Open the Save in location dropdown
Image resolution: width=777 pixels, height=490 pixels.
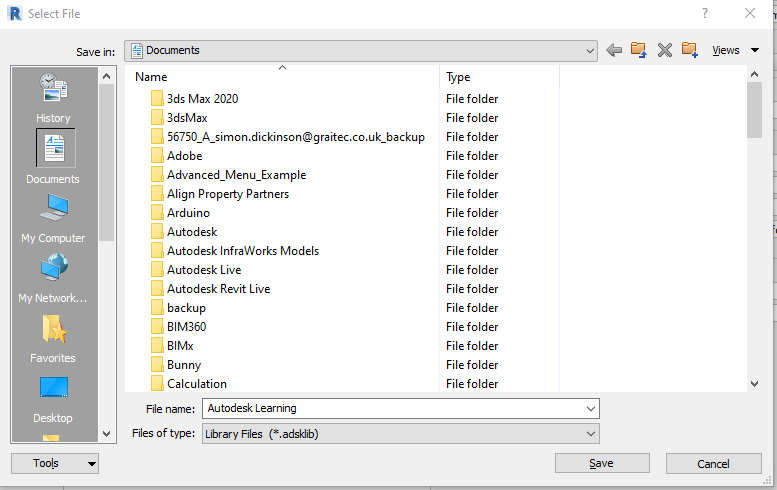coord(361,51)
